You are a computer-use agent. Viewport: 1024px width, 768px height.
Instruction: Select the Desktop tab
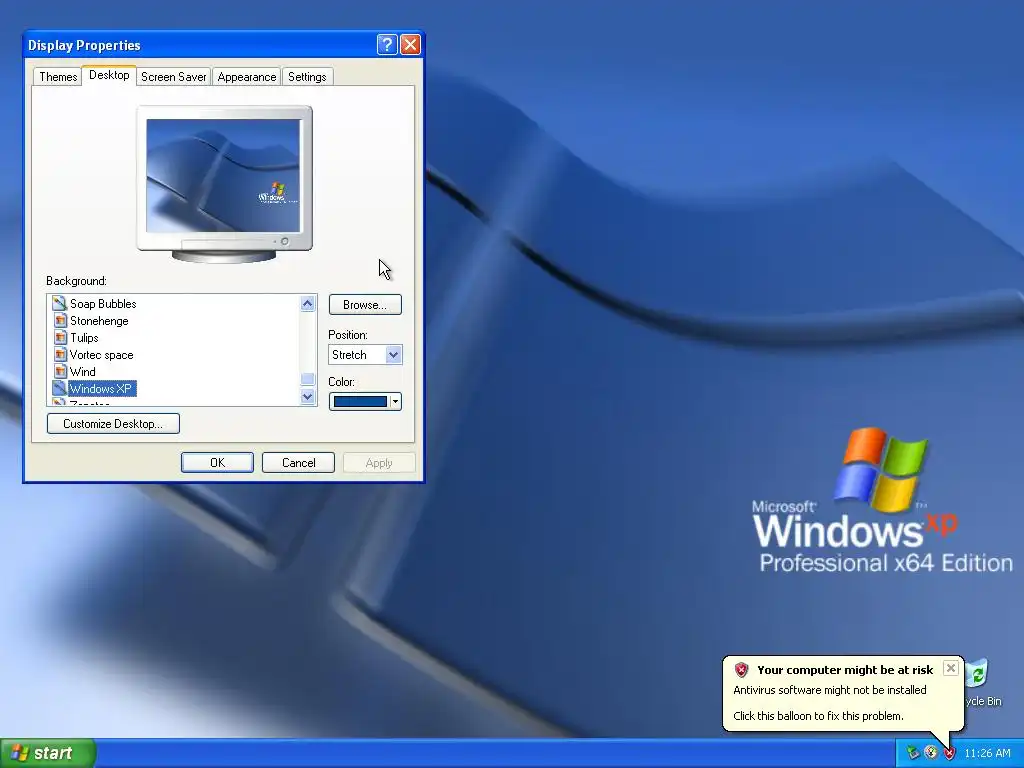pos(109,75)
